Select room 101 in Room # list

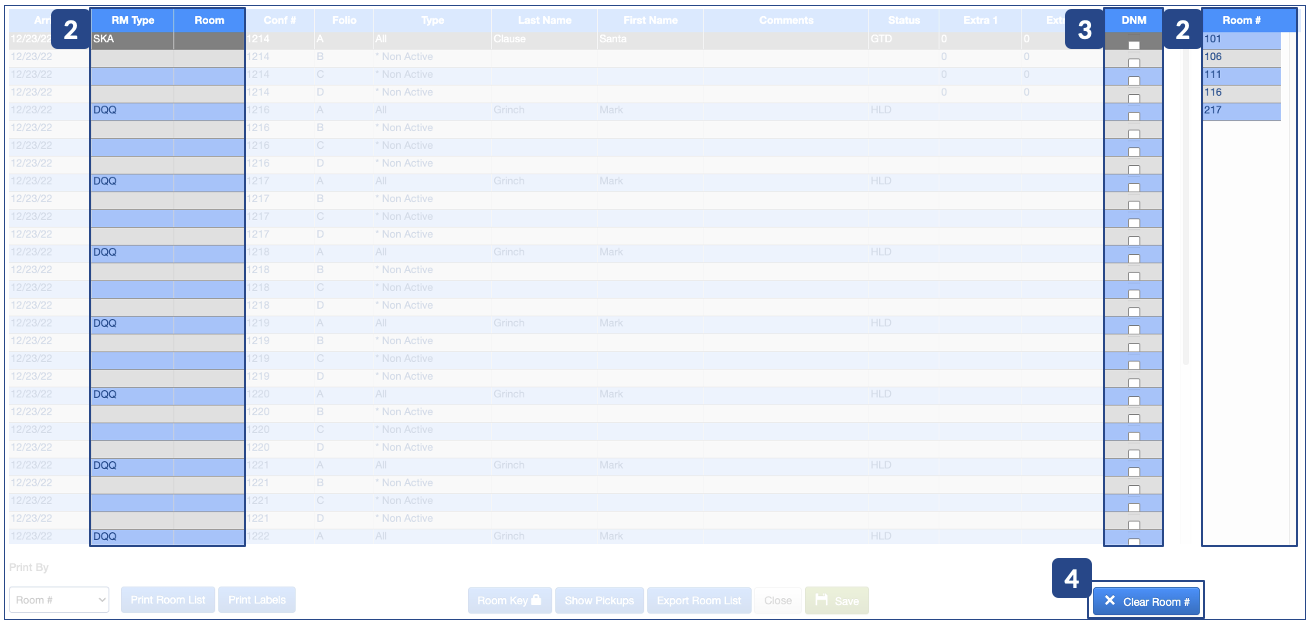[1241, 39]
